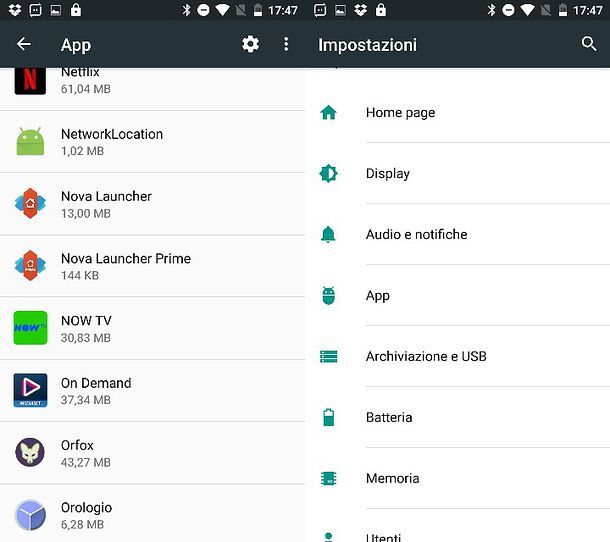Tap the right status bar battery icon
The height and width of the screenshot is (542, 610).
click(563, 10)
